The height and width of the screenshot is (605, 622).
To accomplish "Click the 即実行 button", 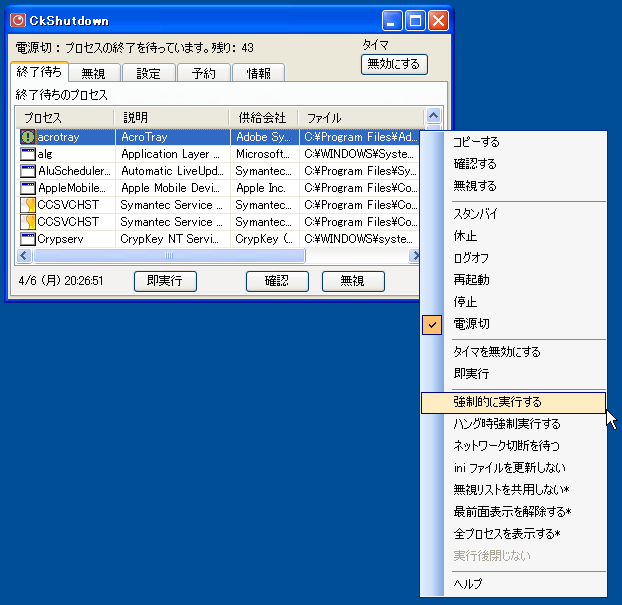I will pos(165,281).
